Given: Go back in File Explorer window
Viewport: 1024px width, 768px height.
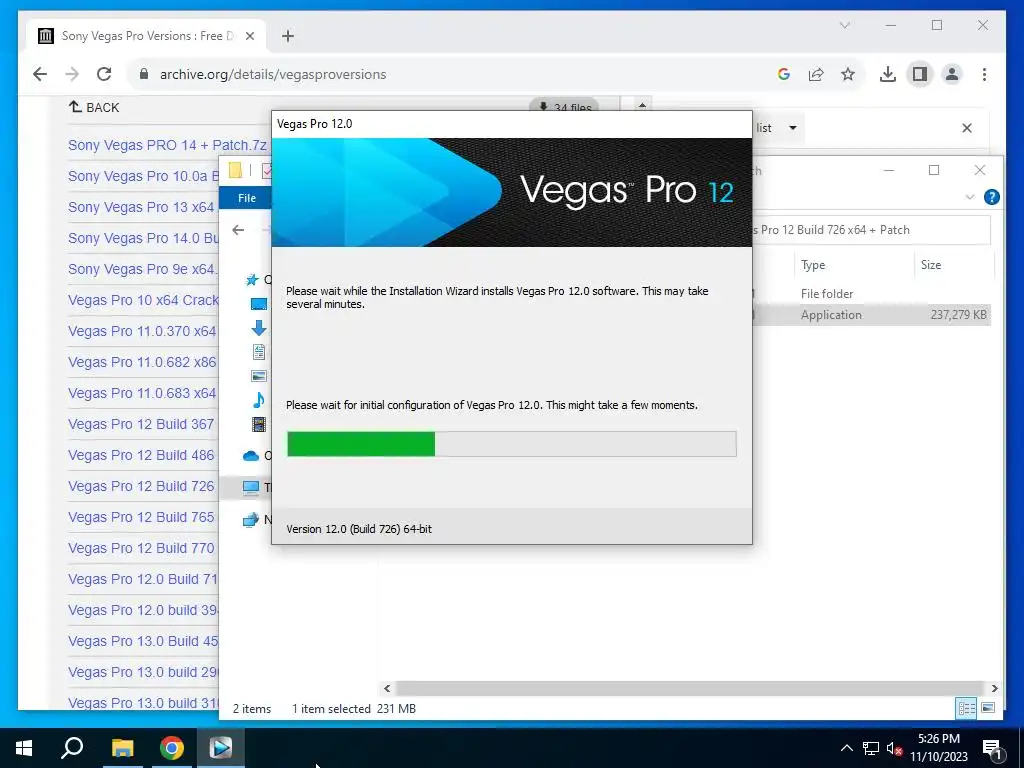Looking at the screenshot, I should pos(238,230).
